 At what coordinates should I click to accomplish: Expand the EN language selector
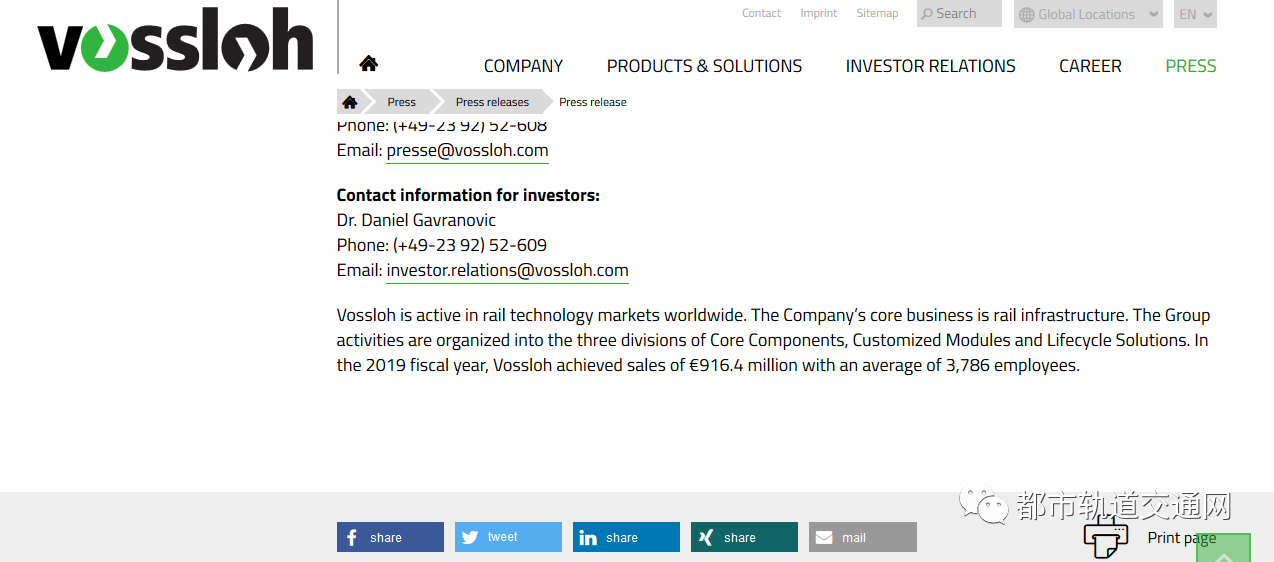pyautogui.click(x=1195, y=14)
